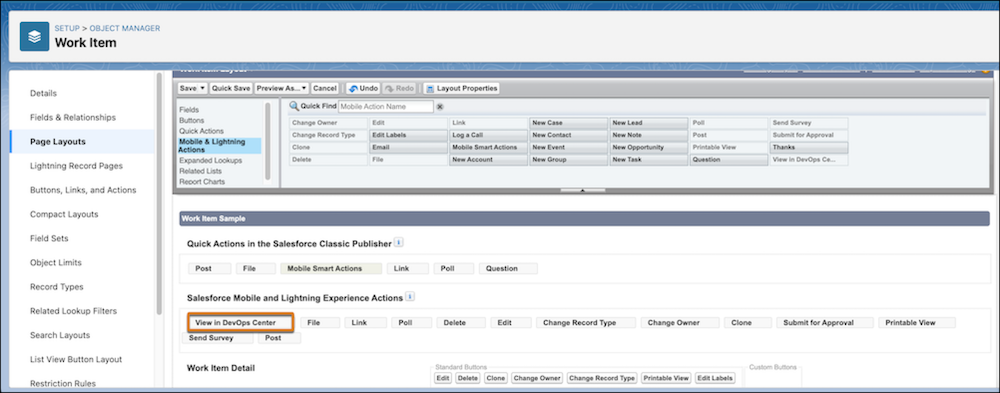Select New Event palette item
1000x393 pixels.
point(568,147)
